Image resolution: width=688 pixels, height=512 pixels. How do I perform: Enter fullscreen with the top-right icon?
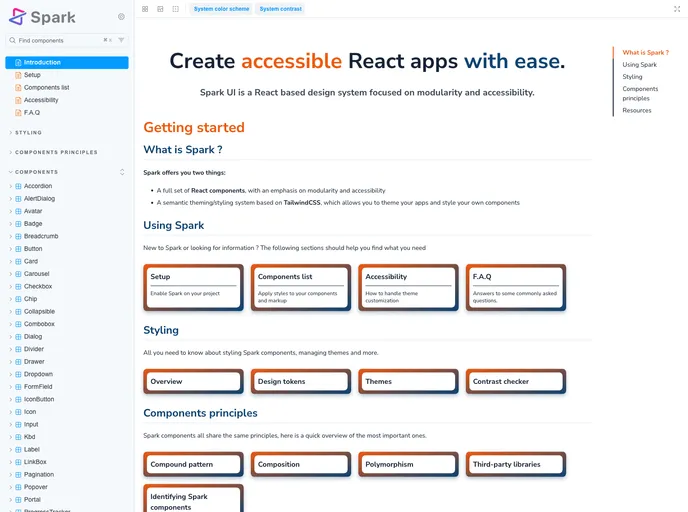tap(677, 9)
